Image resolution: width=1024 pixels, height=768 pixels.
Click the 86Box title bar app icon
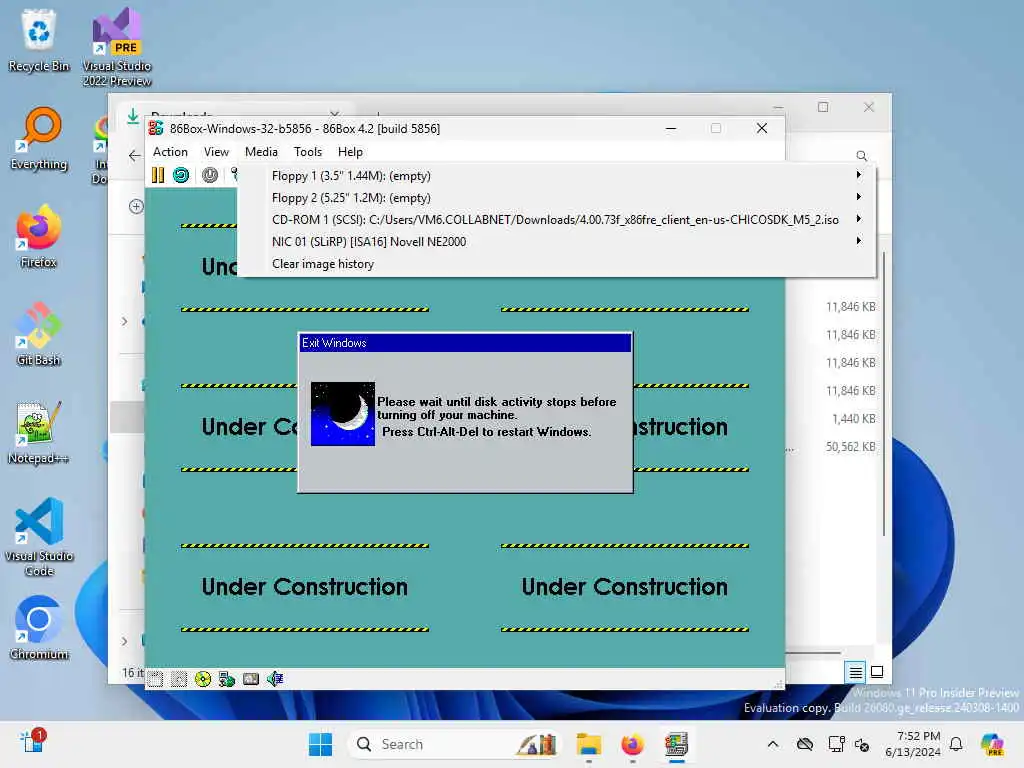coord(155,129)
